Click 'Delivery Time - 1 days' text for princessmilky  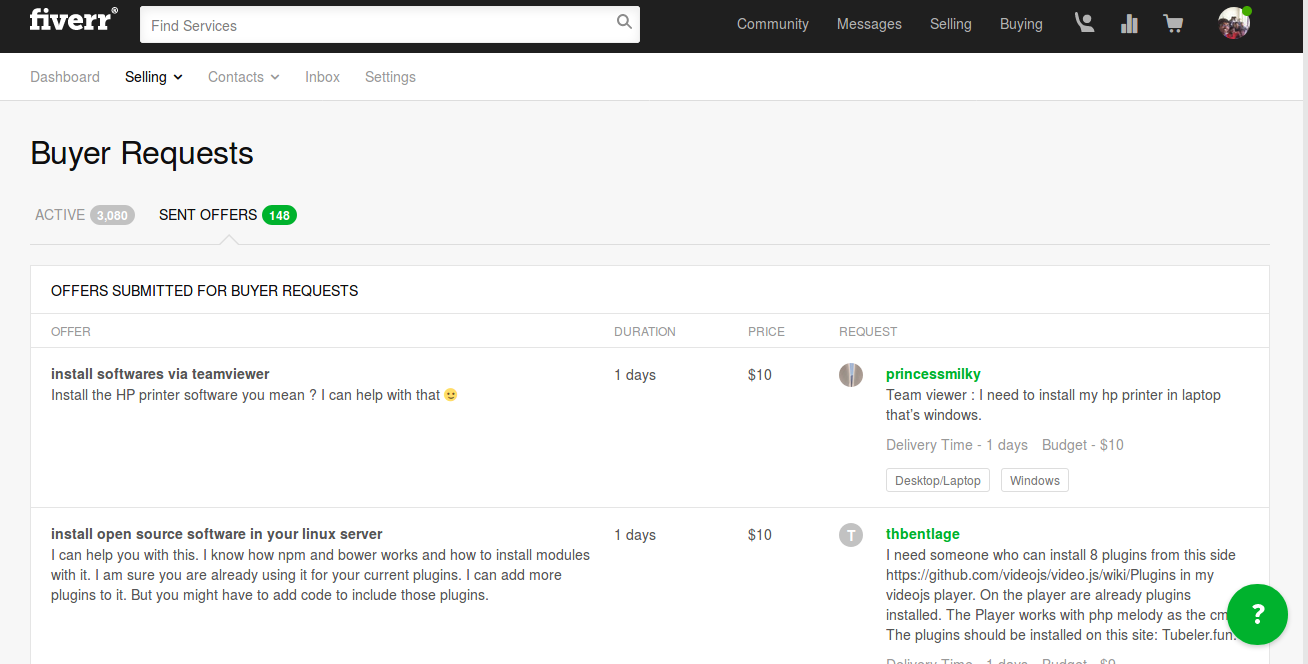[957, 445]
